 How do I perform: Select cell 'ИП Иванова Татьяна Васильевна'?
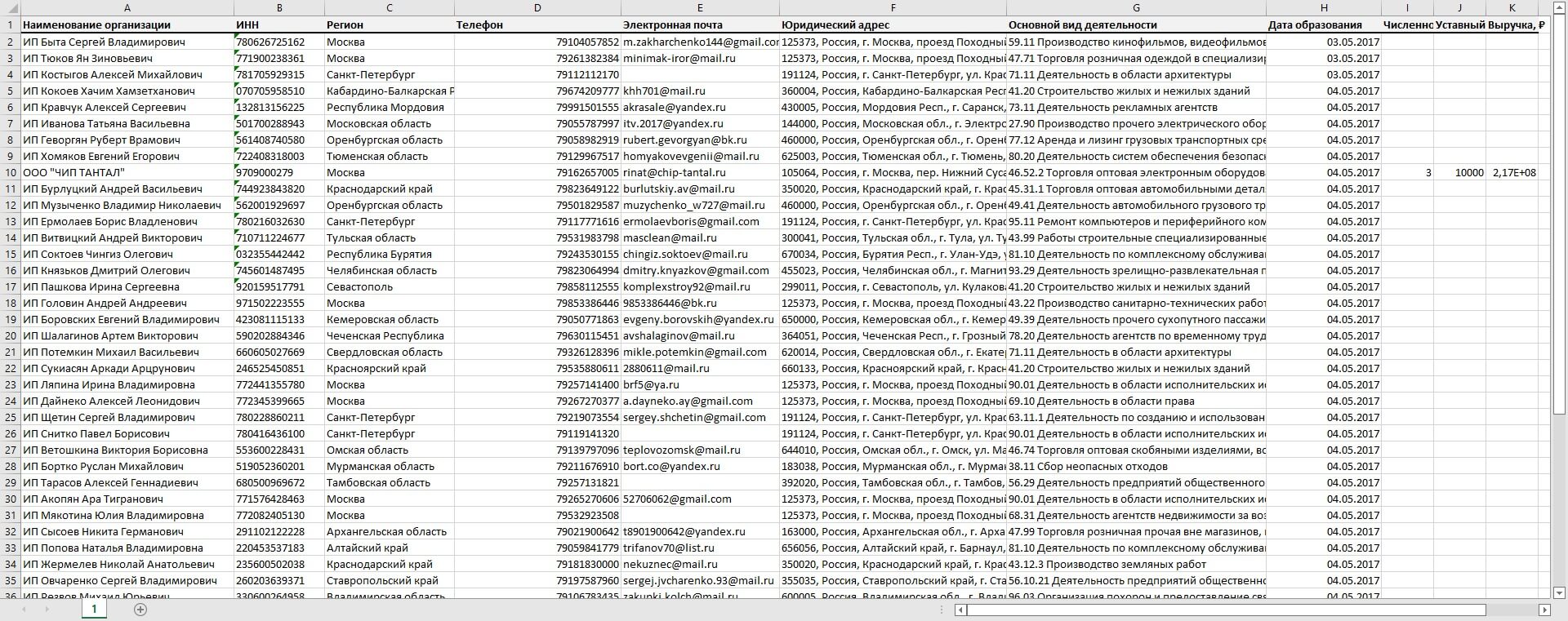point(127,123)
